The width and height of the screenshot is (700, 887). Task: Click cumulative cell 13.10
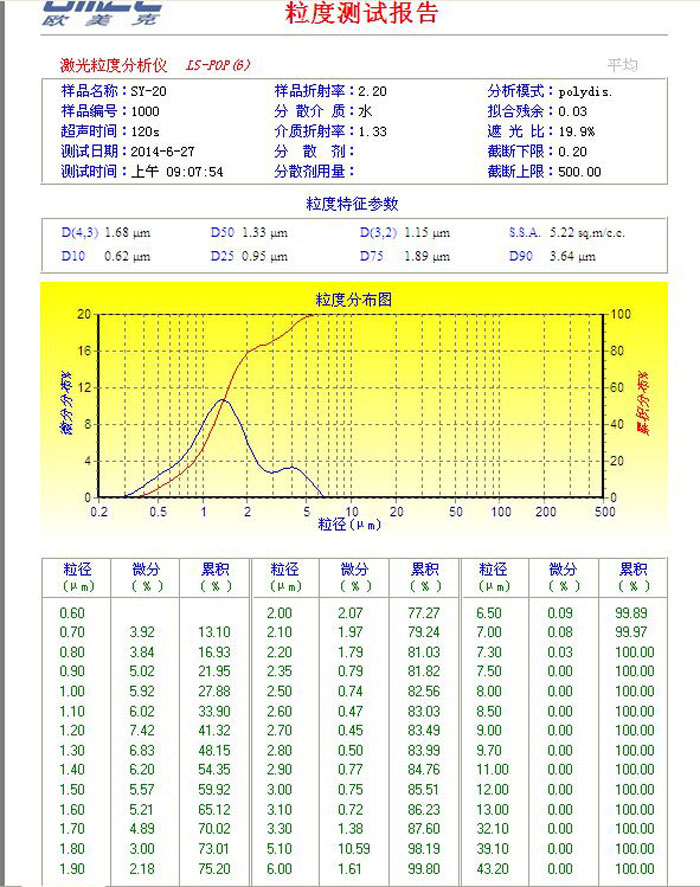click(214, 632)
